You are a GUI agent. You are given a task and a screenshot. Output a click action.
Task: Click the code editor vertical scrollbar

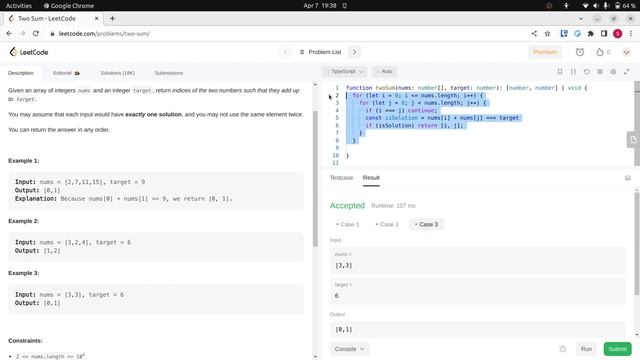637,124
